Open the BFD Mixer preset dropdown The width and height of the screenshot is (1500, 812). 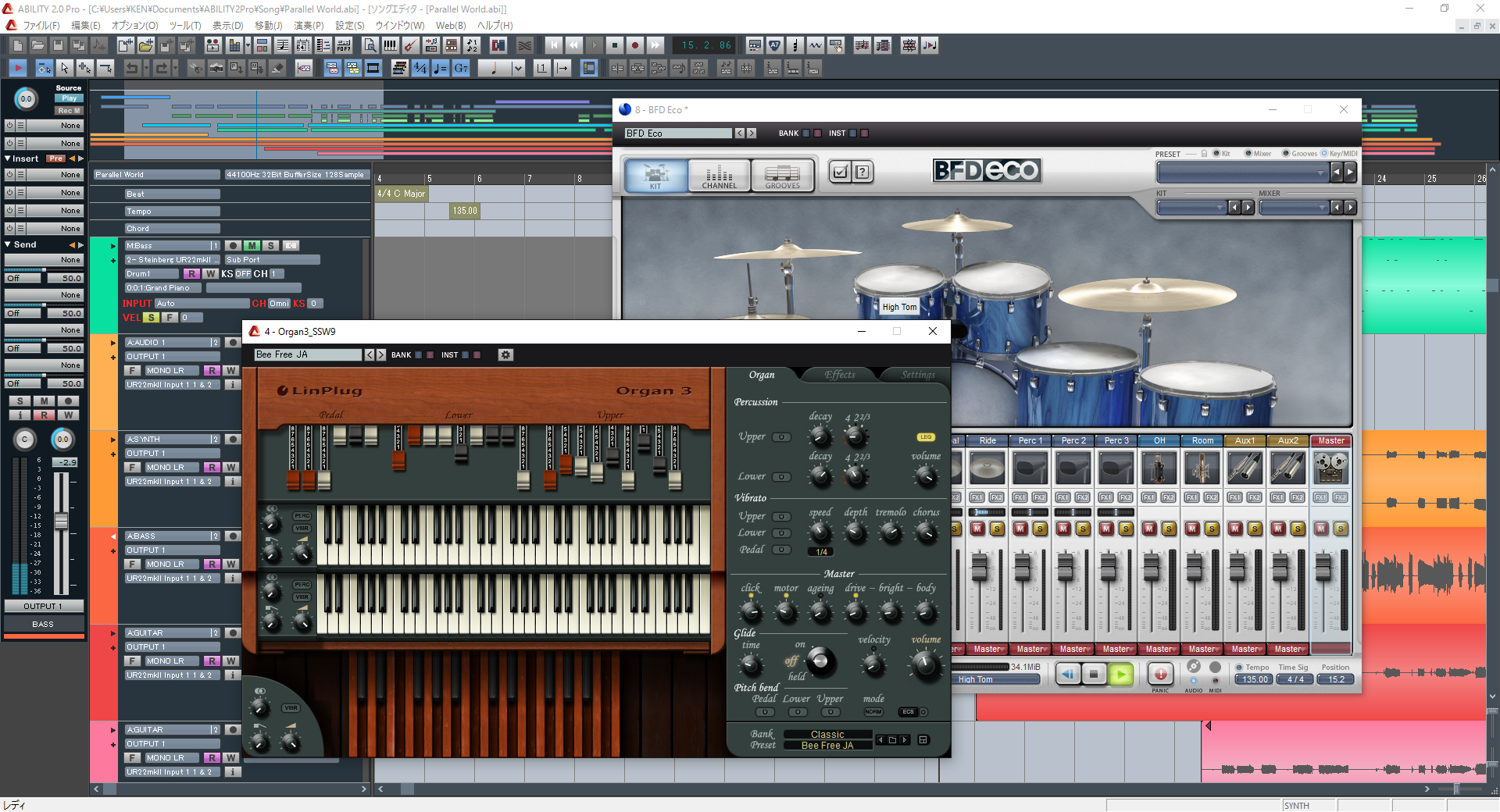pos(1295,208)
